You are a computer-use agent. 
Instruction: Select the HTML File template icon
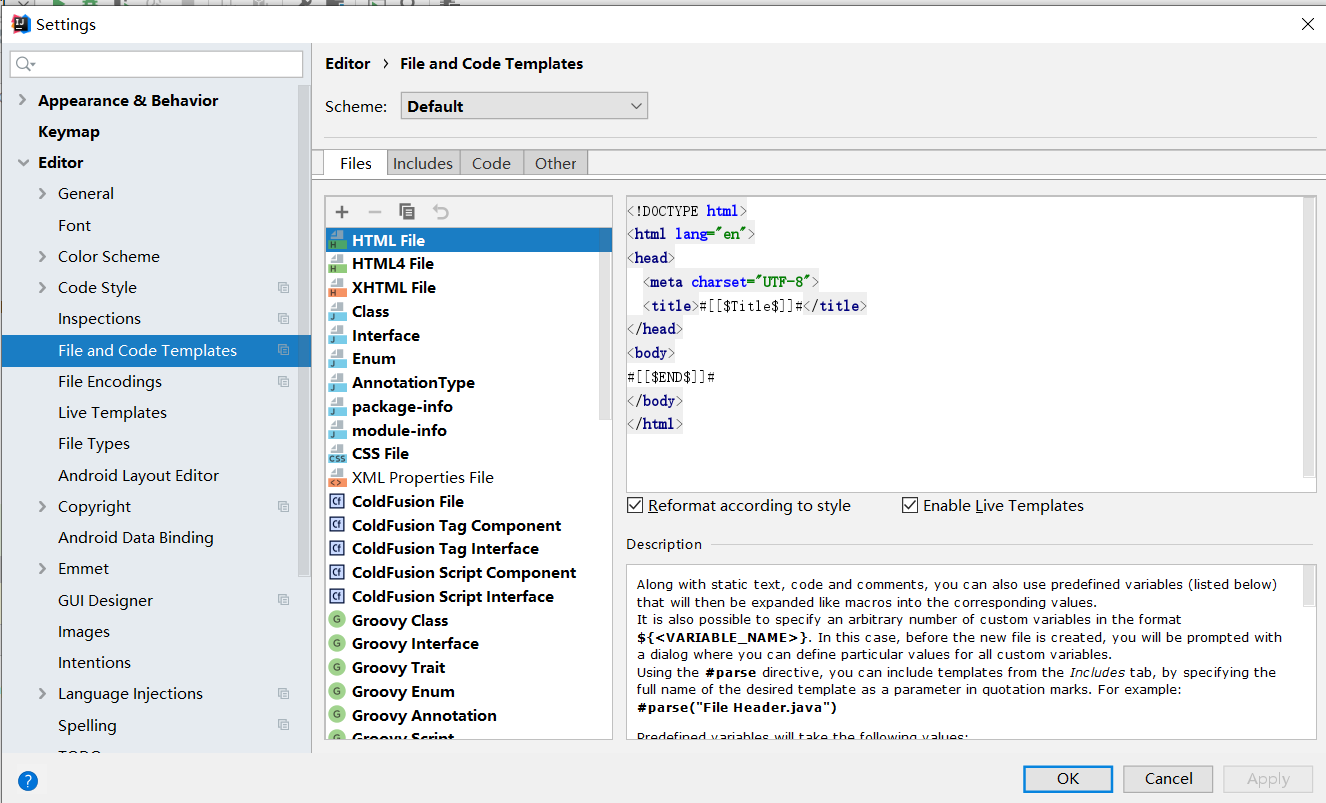[x=337, y=240]
